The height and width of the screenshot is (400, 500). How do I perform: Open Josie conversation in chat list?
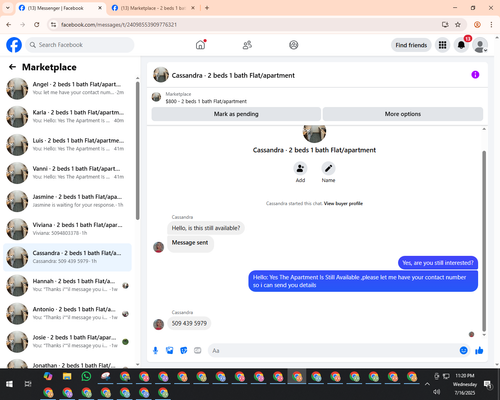point(68,342)
